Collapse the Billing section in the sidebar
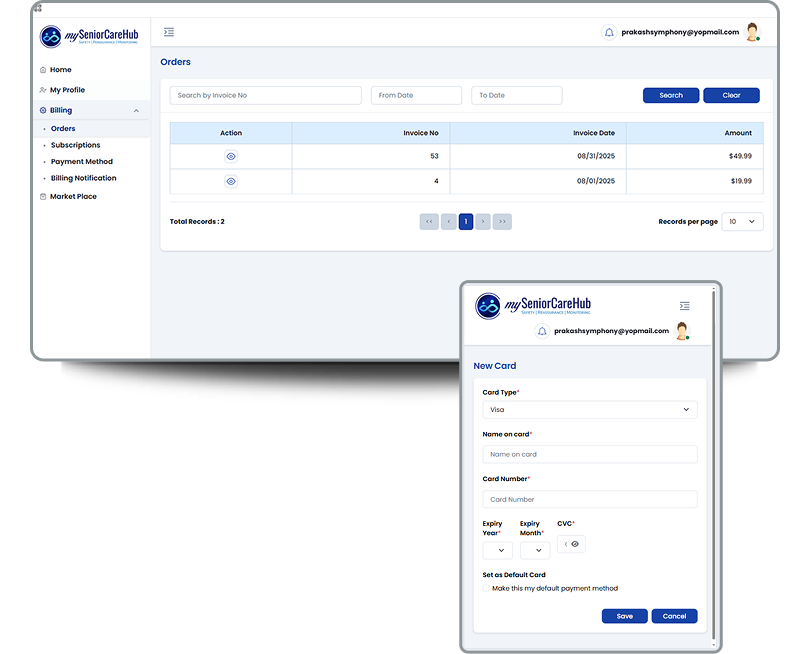810x654 pixels. tap(136, 111)
